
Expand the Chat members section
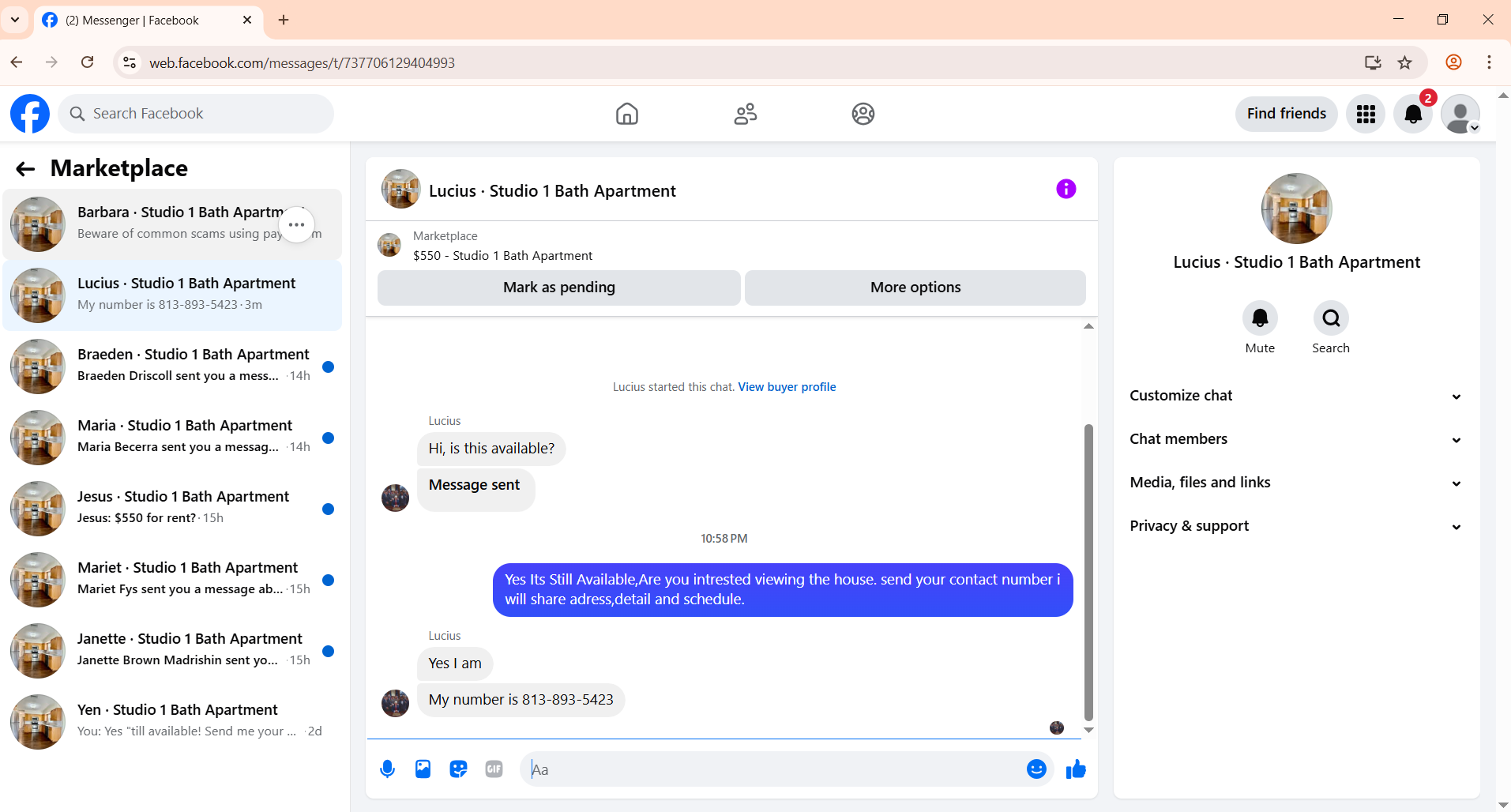coord(1296,439)
